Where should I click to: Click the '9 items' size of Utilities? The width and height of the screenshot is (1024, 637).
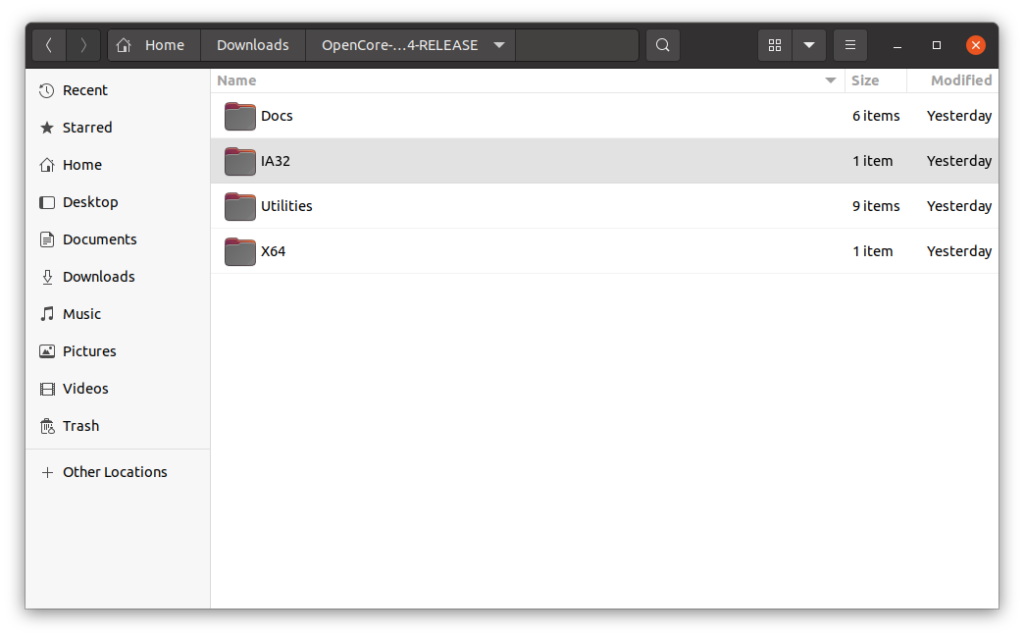pos(876,206)
